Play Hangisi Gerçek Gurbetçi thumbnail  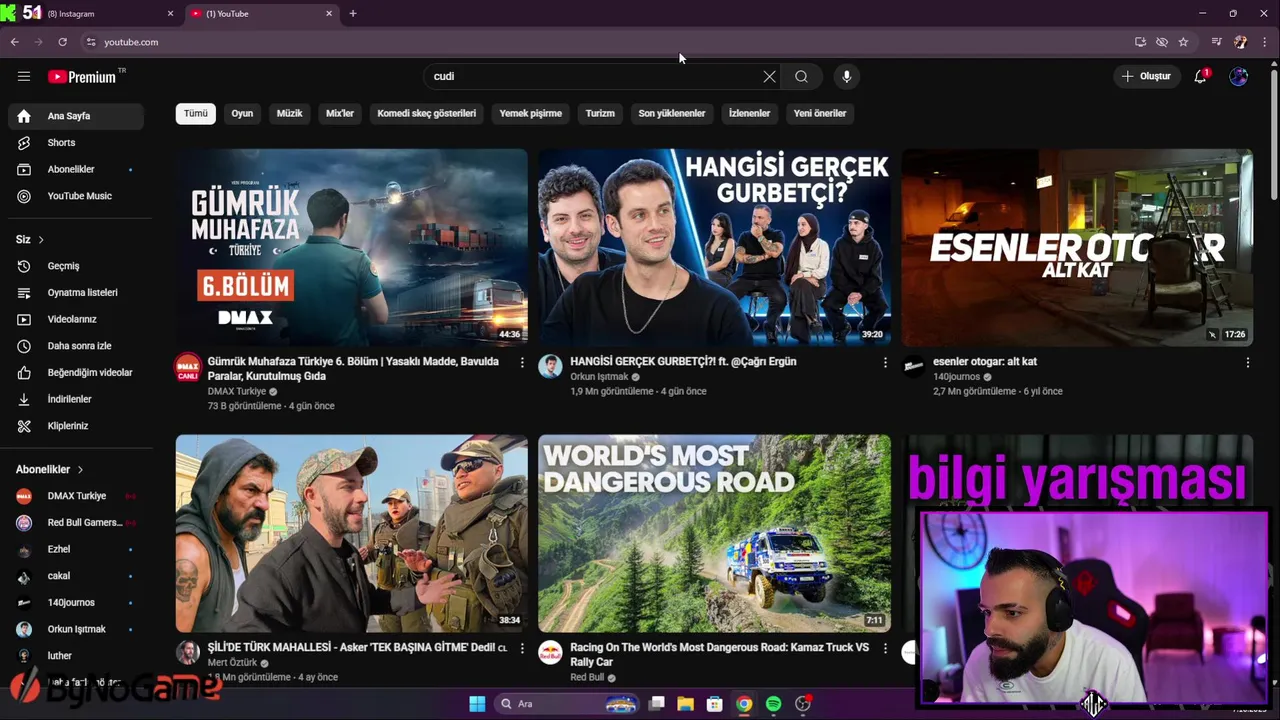click(714, 247)
